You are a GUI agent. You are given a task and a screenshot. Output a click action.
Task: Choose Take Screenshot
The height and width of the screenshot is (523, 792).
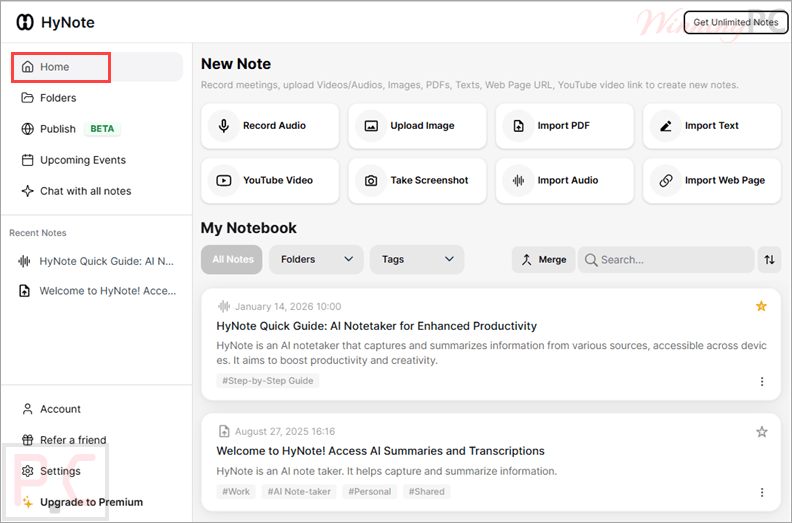(x=417, y=180)
